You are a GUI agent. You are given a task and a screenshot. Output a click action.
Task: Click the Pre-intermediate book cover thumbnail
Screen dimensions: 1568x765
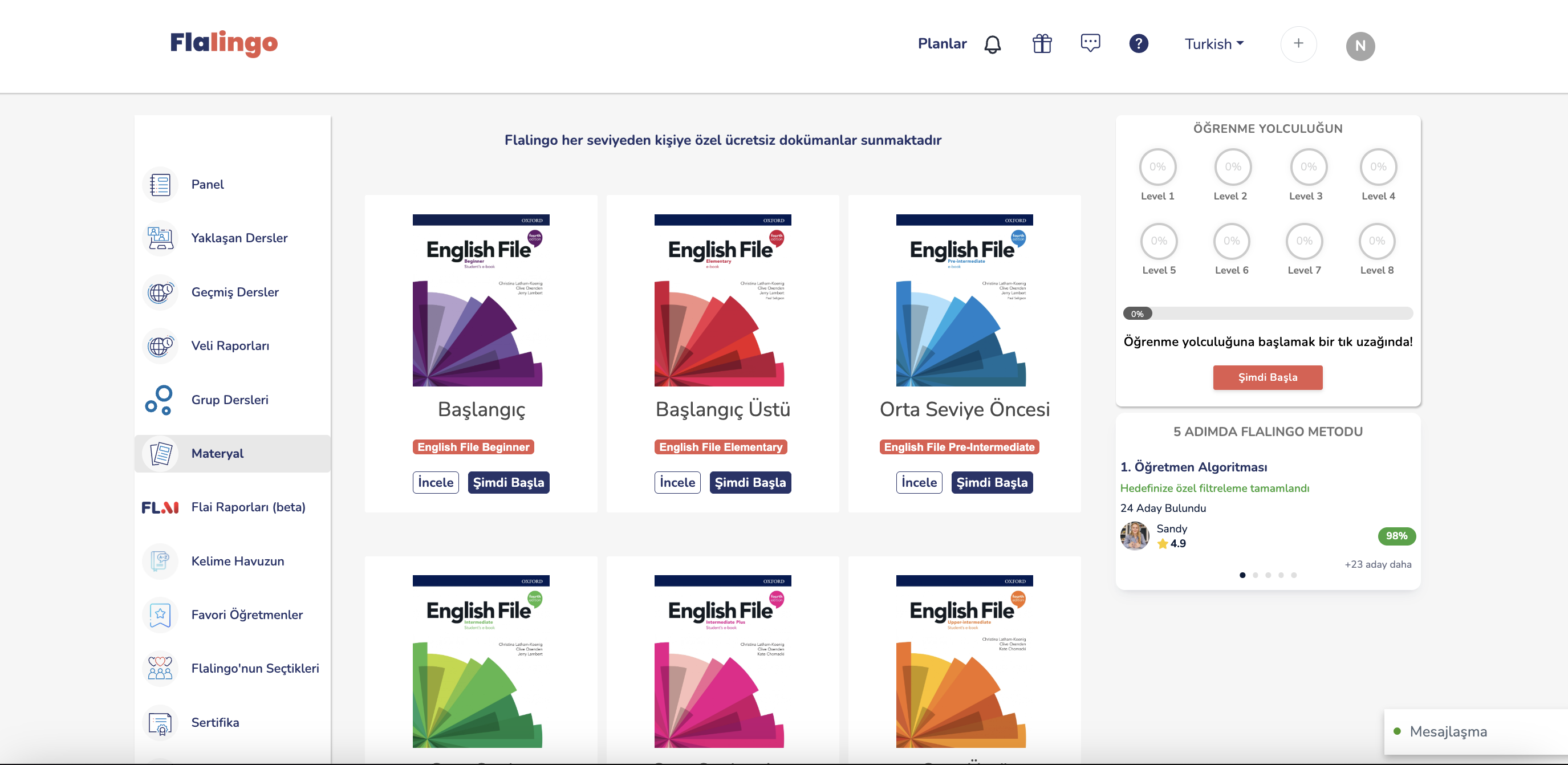pyautogui.click(x=964, y=300)
